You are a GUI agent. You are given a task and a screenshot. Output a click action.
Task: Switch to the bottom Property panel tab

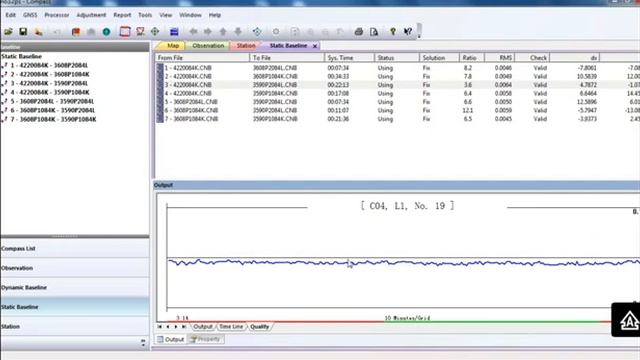[x=206, y=339]
